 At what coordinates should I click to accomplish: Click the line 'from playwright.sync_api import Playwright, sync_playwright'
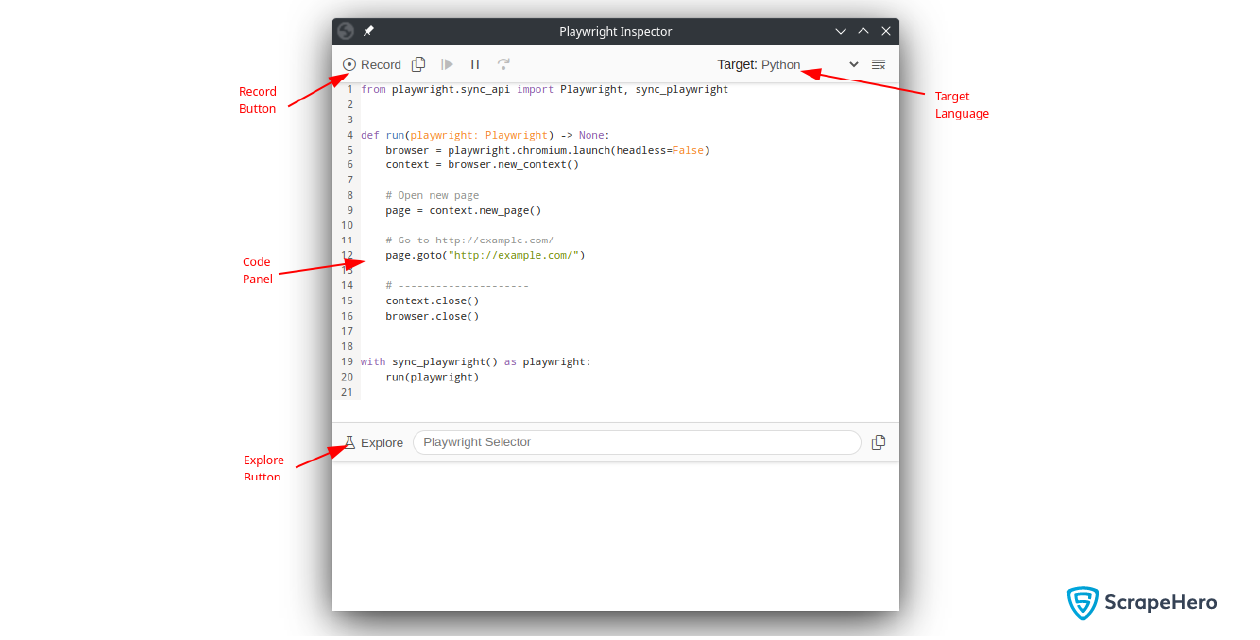(x=545, y=89)
